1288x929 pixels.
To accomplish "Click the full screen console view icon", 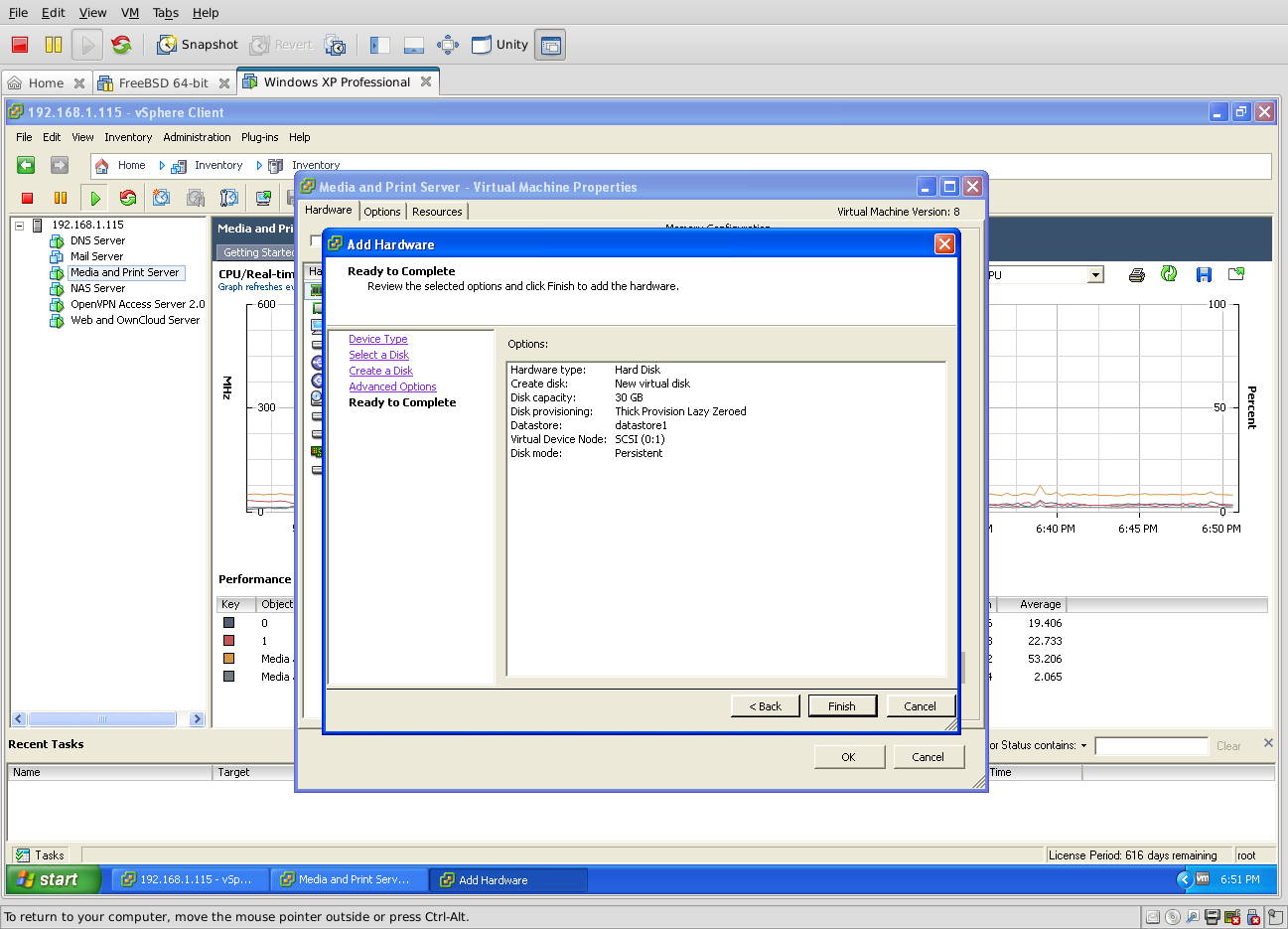I will tap(550, 45).
